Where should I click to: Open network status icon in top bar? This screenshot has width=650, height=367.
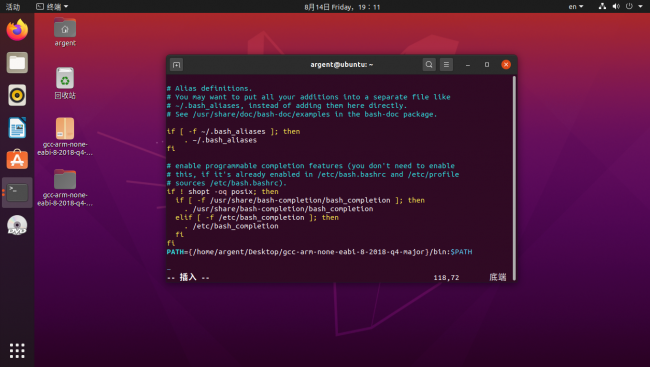pyautogui.click(x=602, y=6)
